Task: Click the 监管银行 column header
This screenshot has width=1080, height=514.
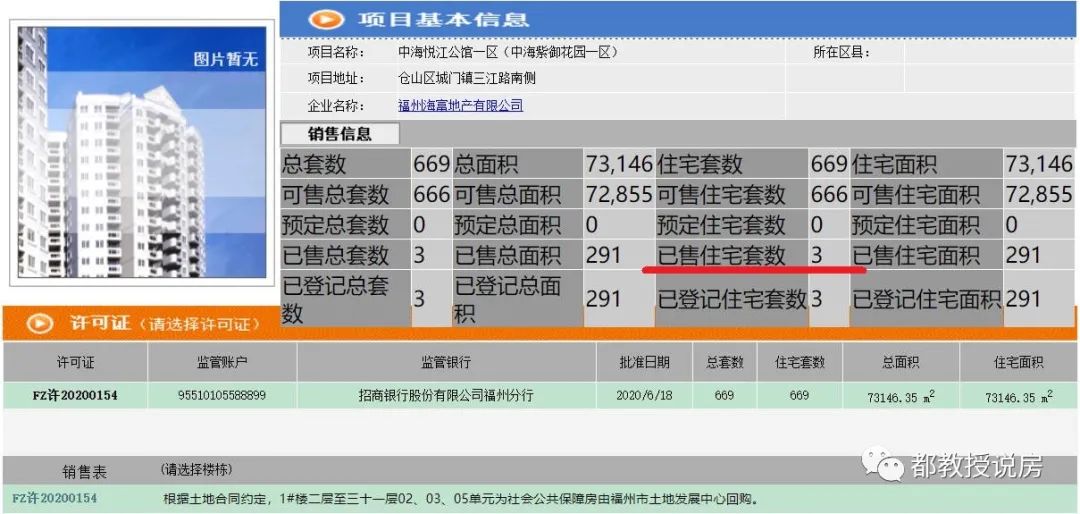Action: [446, 362]
